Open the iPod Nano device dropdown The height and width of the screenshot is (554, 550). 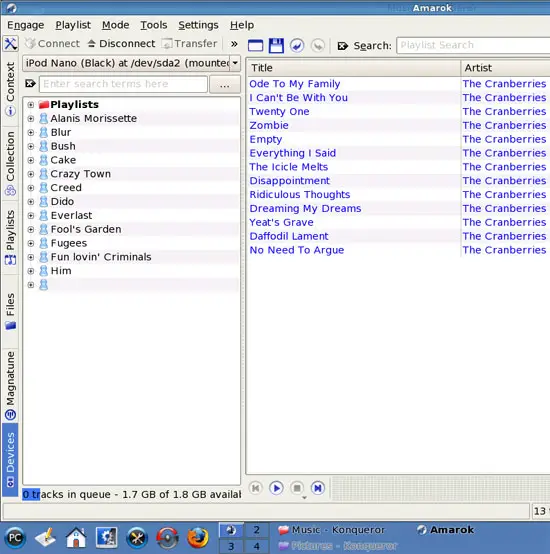click(x=235, y=63)
